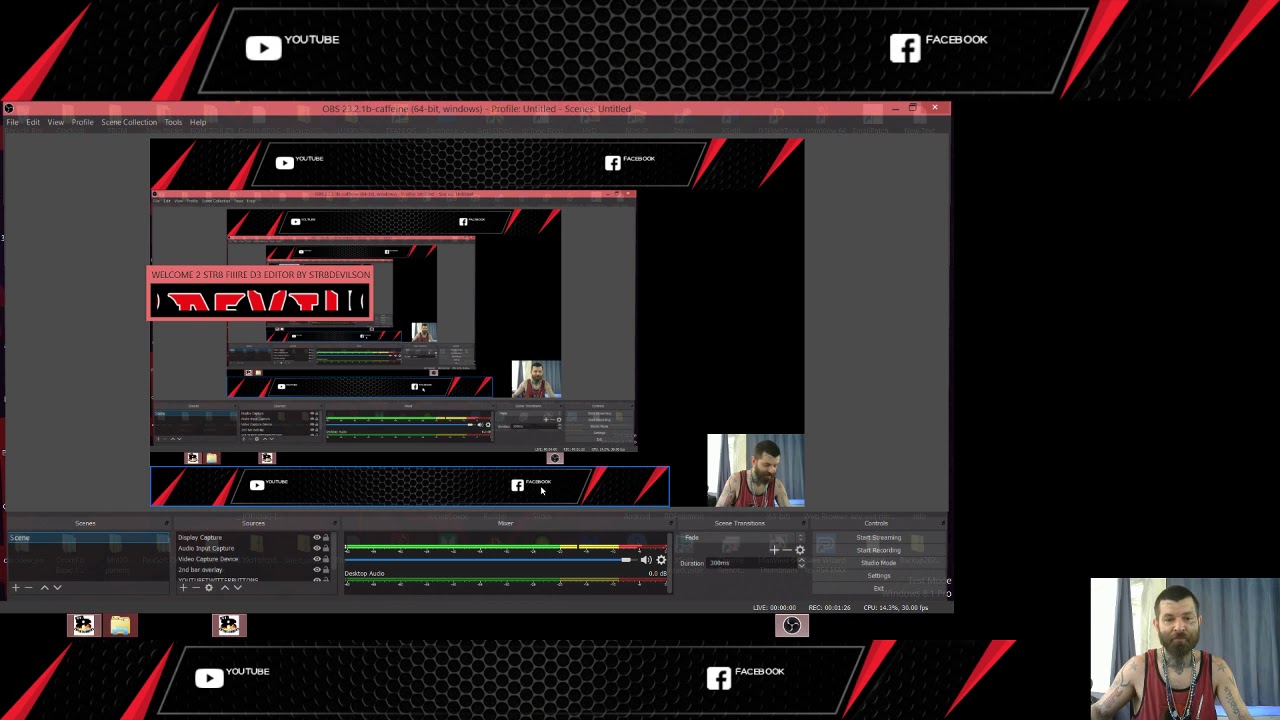Image resolution: width=1280 pixels, height=720 pixels.
Task: Remove the scene transition with the minus icon
Action: coord(787,550)
